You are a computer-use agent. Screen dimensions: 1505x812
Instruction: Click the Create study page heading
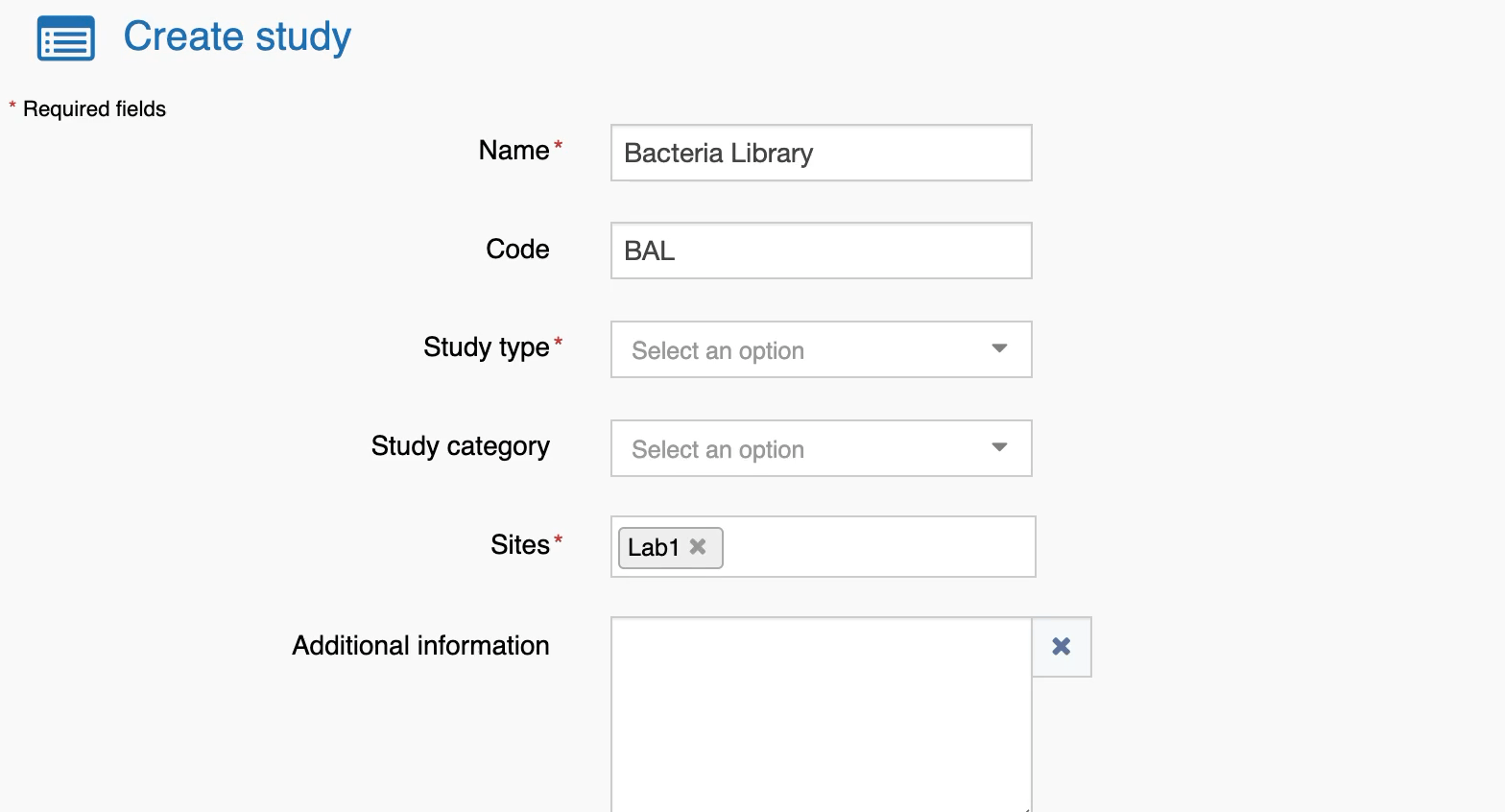pos(237,36)
